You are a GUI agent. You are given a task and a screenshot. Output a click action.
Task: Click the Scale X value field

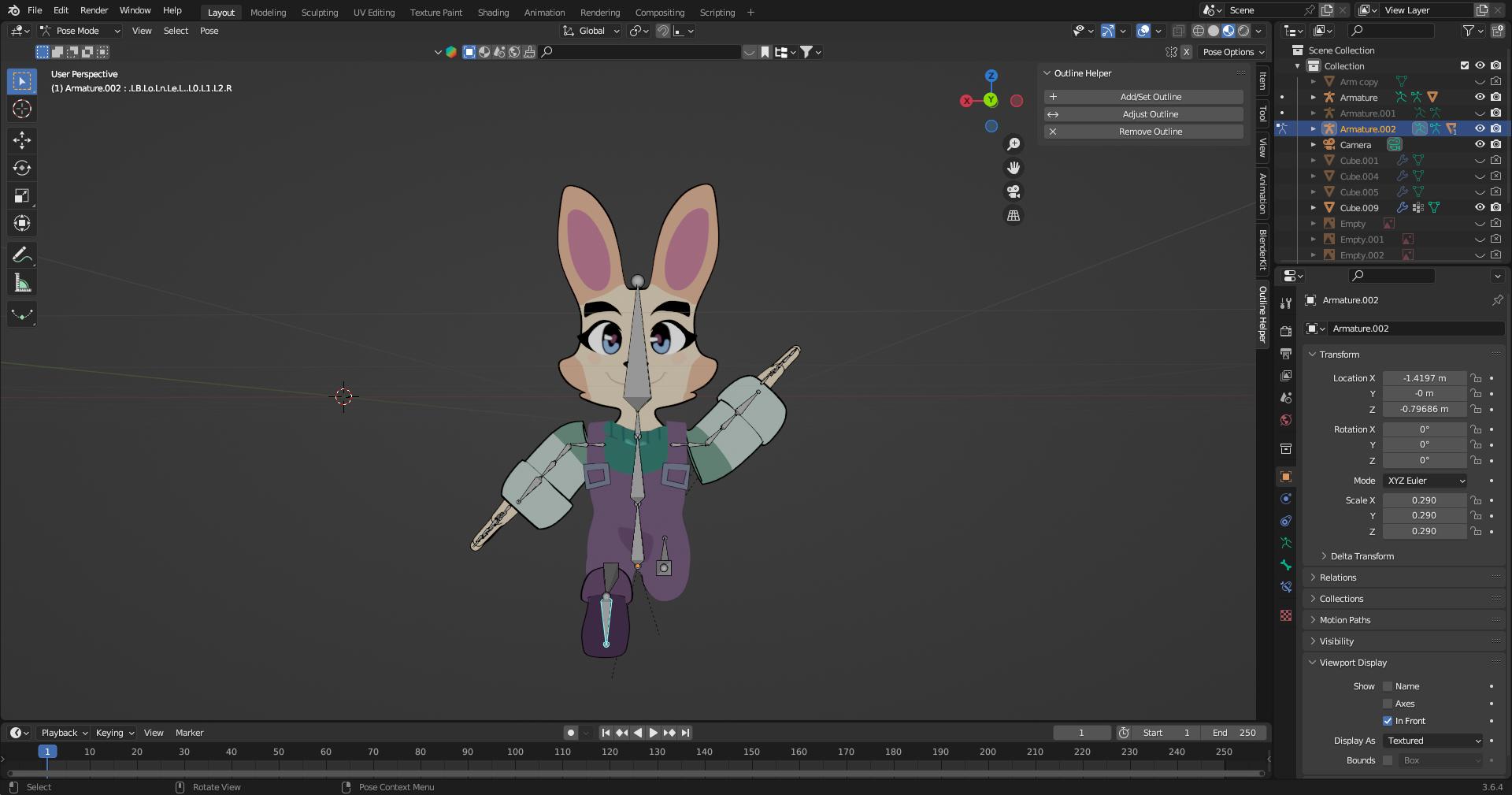click(x=1424, y=500)
